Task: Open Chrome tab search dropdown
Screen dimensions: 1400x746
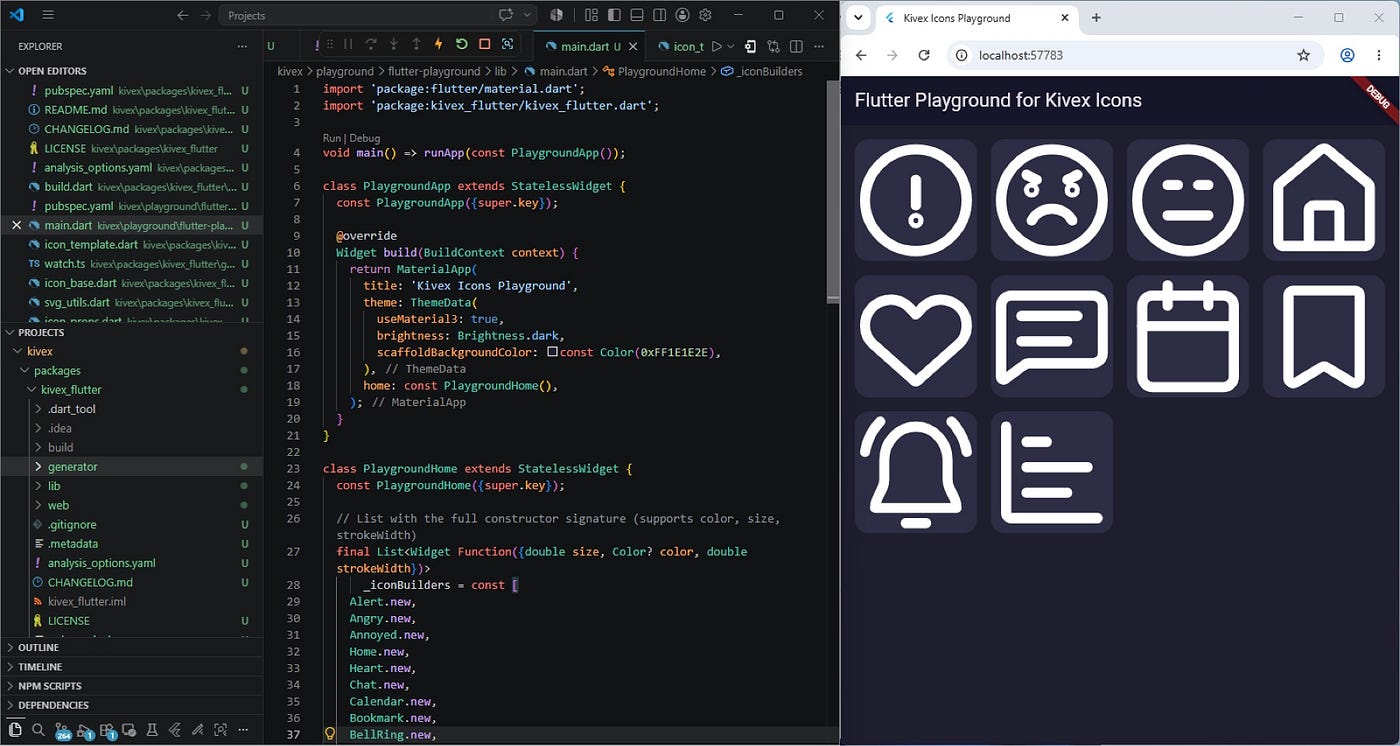Action: [x=858, y=18]
